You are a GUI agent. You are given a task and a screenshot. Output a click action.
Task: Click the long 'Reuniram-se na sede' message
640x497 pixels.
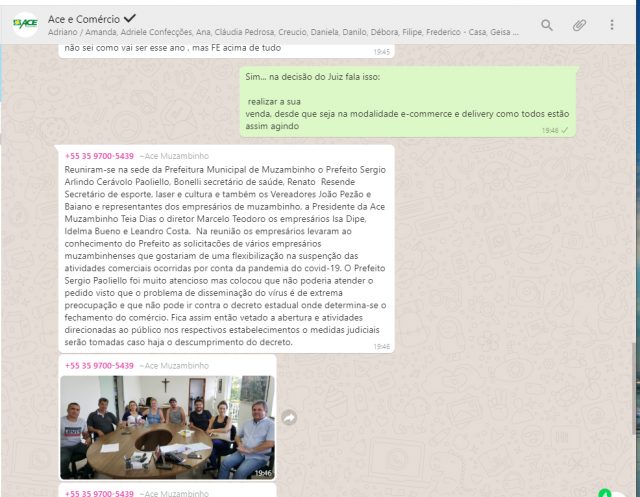pyautogui.click(x=225, y=256)
